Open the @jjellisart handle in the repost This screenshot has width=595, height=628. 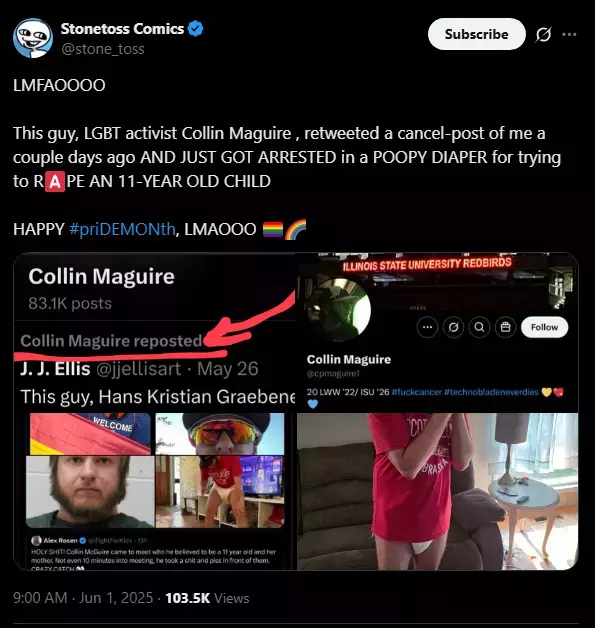pyautogui.click(x=138, y=369)
